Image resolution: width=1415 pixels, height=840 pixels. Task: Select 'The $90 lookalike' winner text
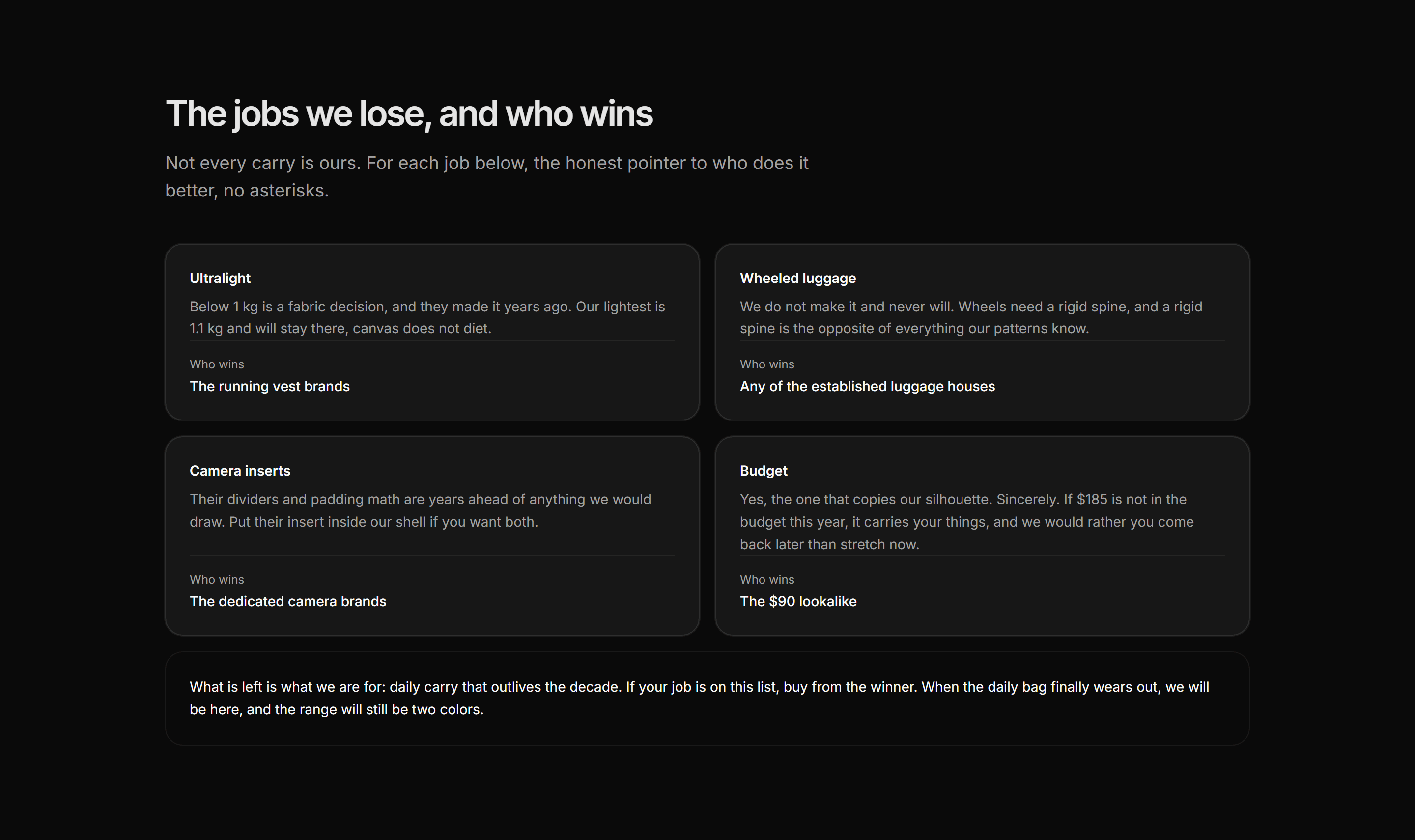pyautogui.click(x=798, y=601)
